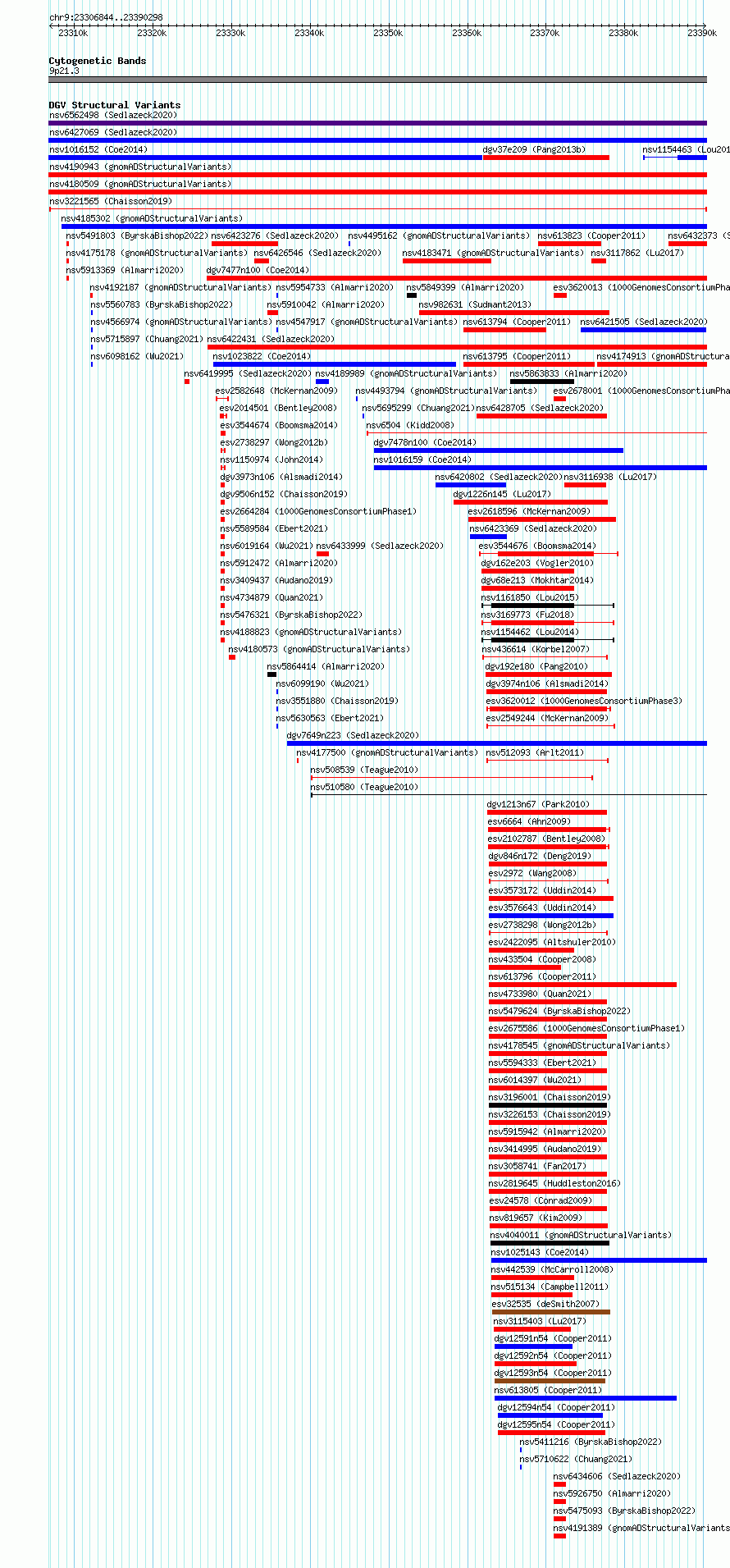Click esv3576643 (Uddin2014) label
This screenshot has width=730, height=1568.
[542, 907]
